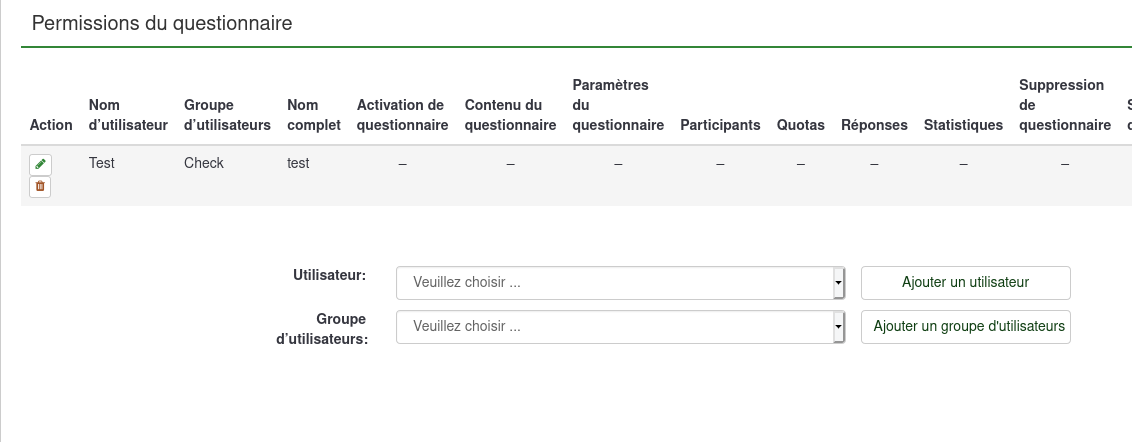Image resolution: width=1132 pixels, height=442 pixels.
Task: Click the Participants column header
Action: click(720, 125)
